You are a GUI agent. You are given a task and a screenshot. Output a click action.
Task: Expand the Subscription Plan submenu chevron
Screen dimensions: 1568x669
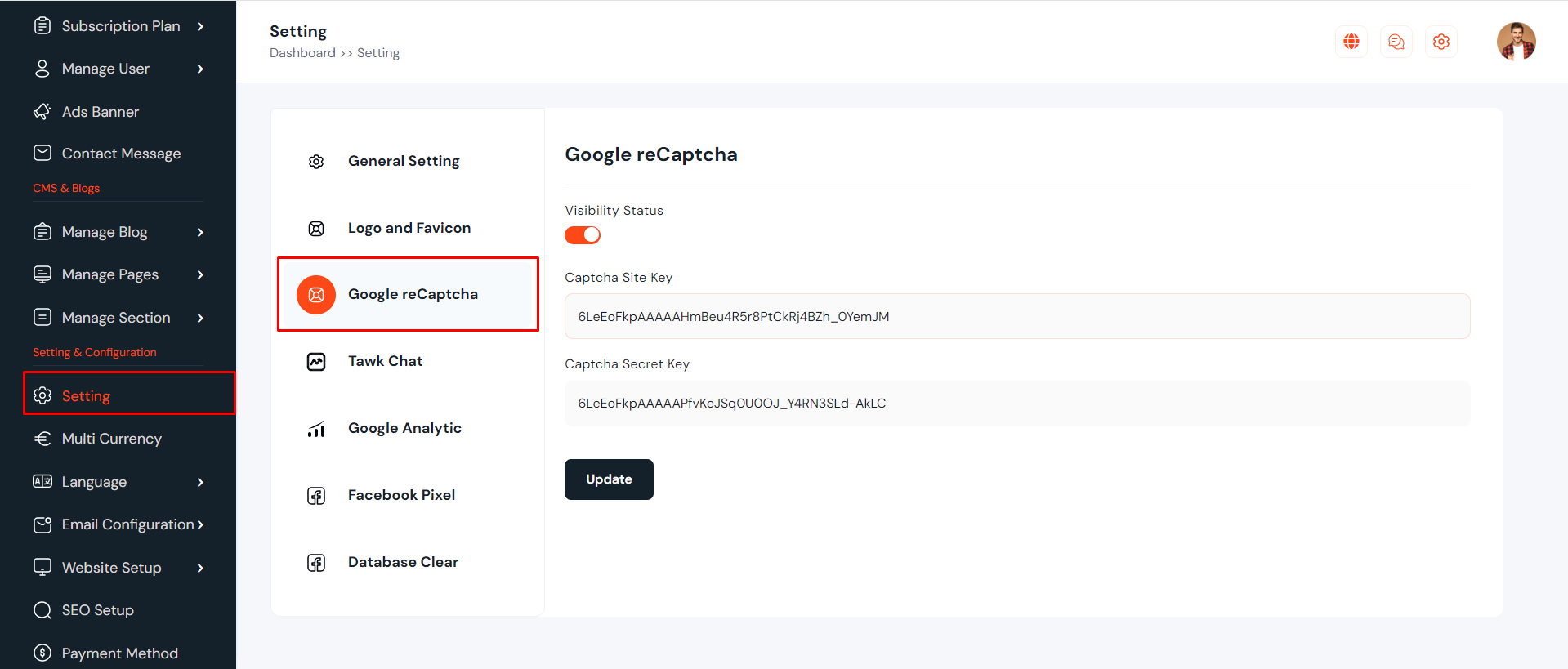200,26
